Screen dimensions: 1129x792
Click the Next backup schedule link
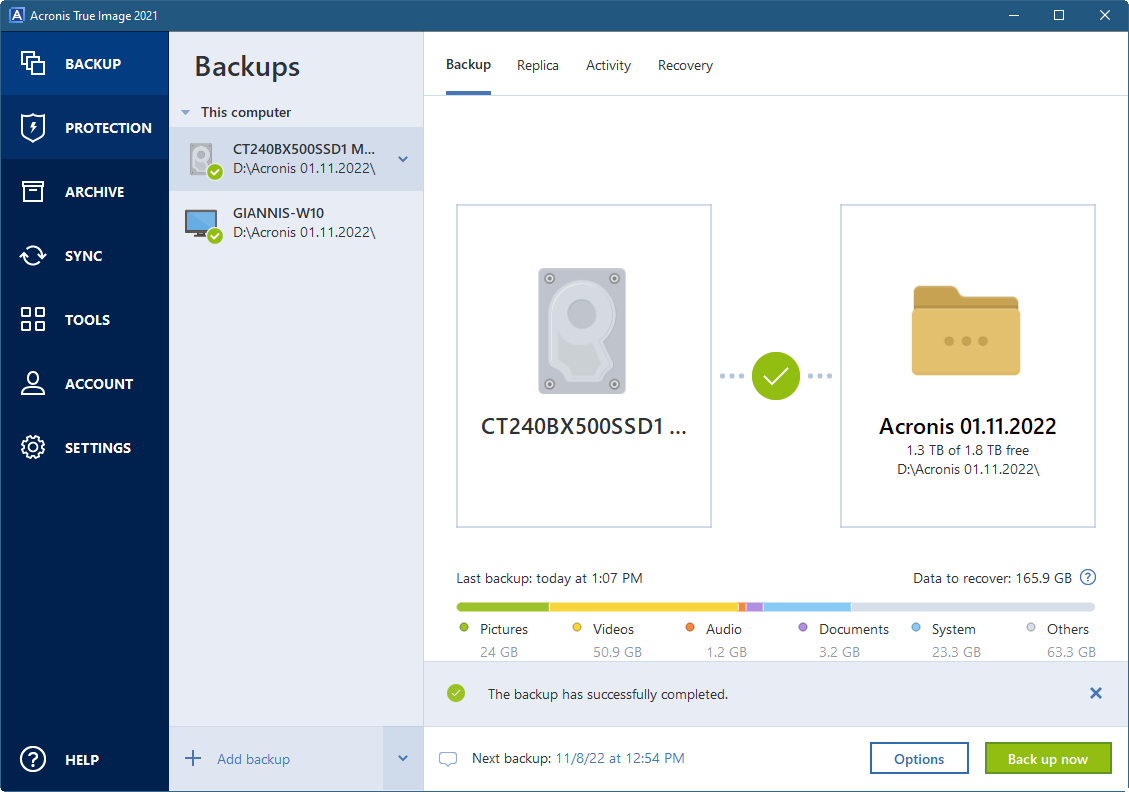point(620,758)
